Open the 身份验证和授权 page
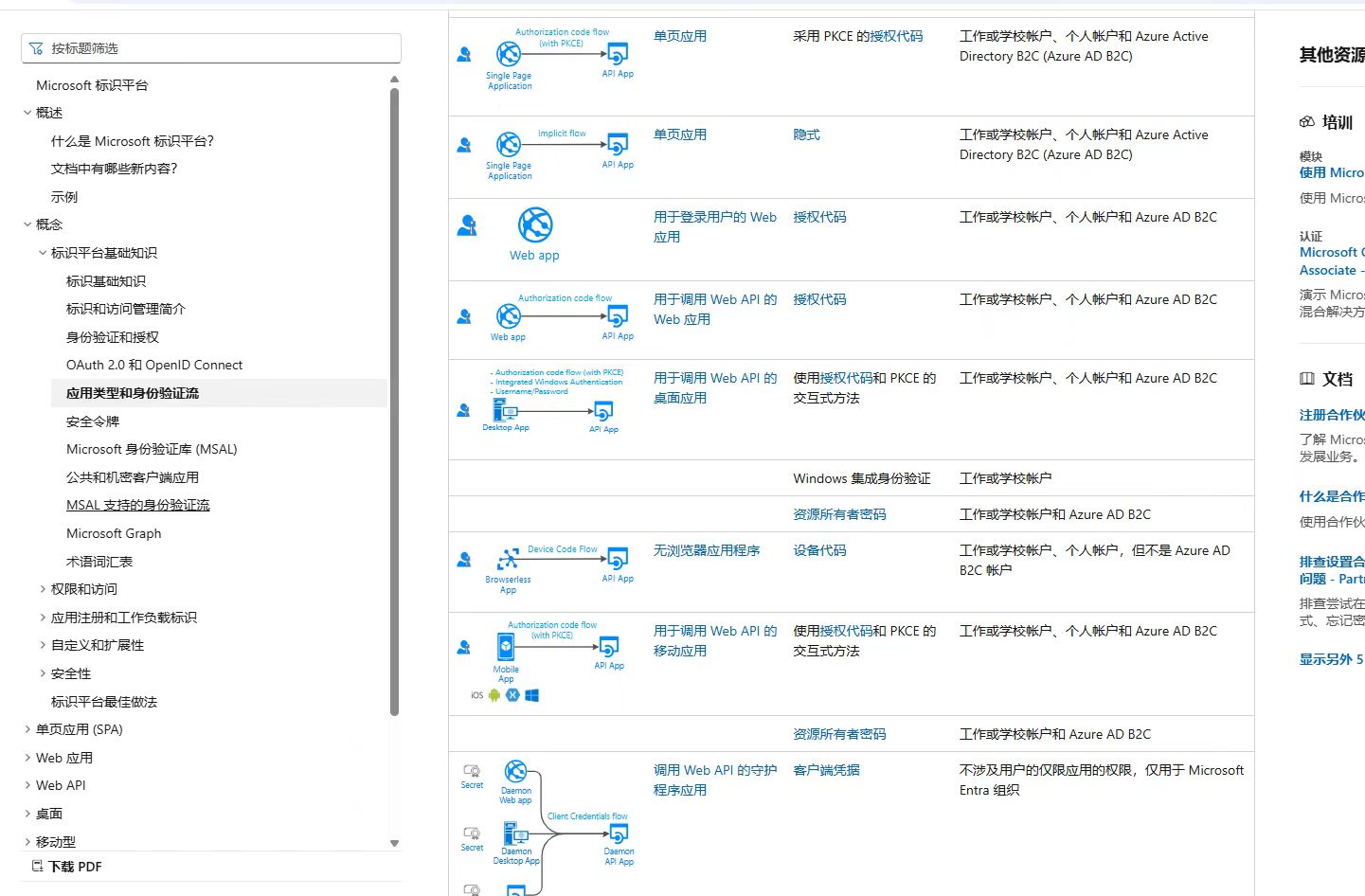The image size is (1365, 896). [113, 337]
